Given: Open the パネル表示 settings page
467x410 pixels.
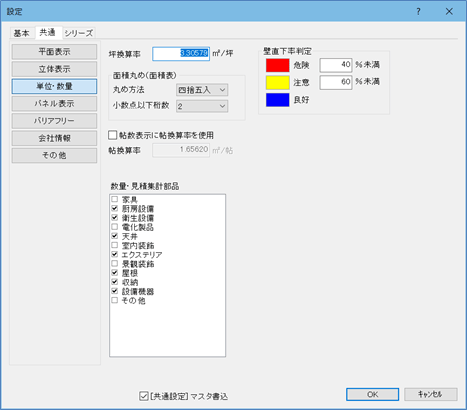Looking at the screenshot, I should pyautogui.click(x=54, y=104).
